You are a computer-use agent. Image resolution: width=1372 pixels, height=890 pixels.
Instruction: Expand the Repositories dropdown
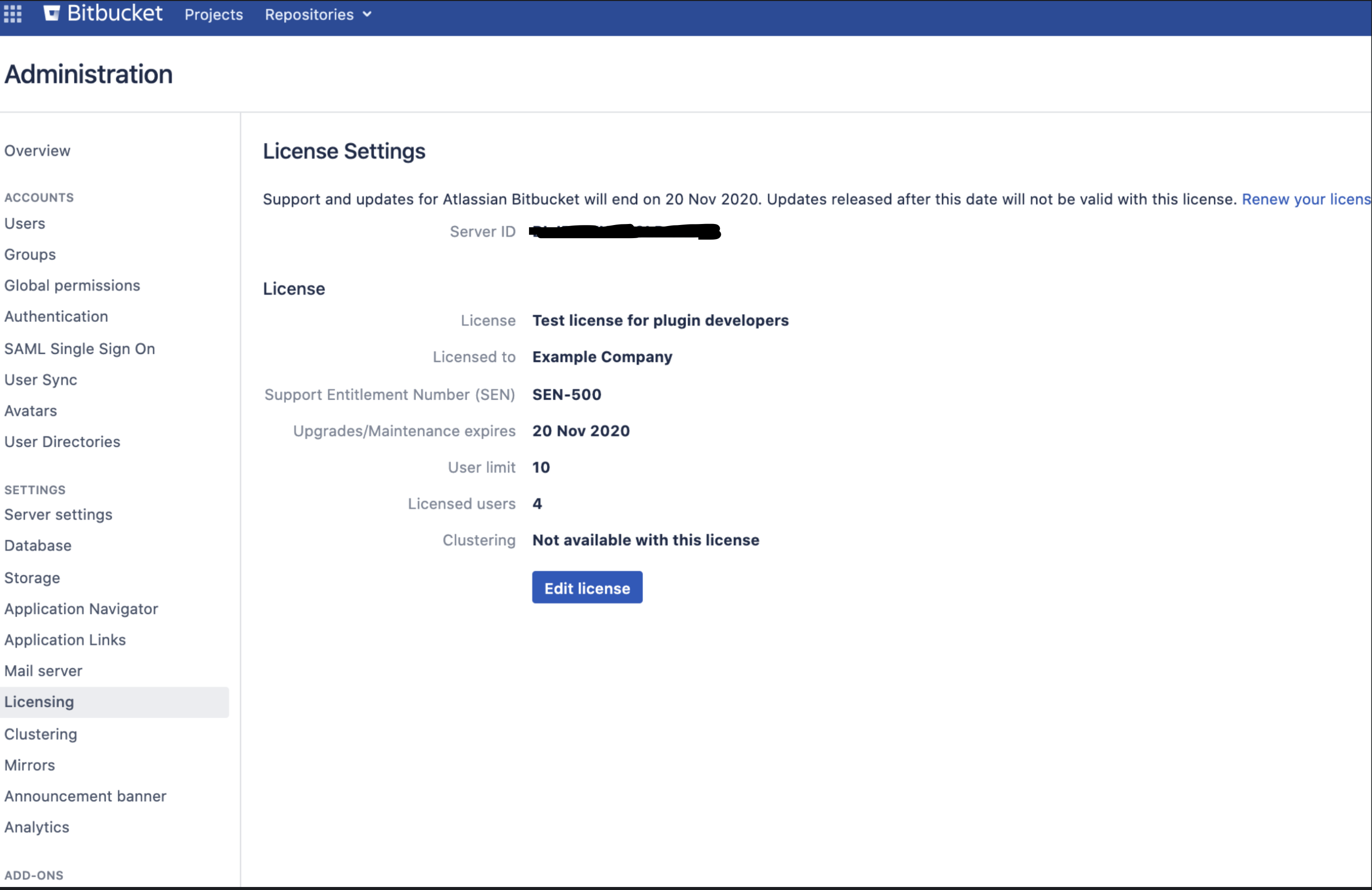(318, 15)
